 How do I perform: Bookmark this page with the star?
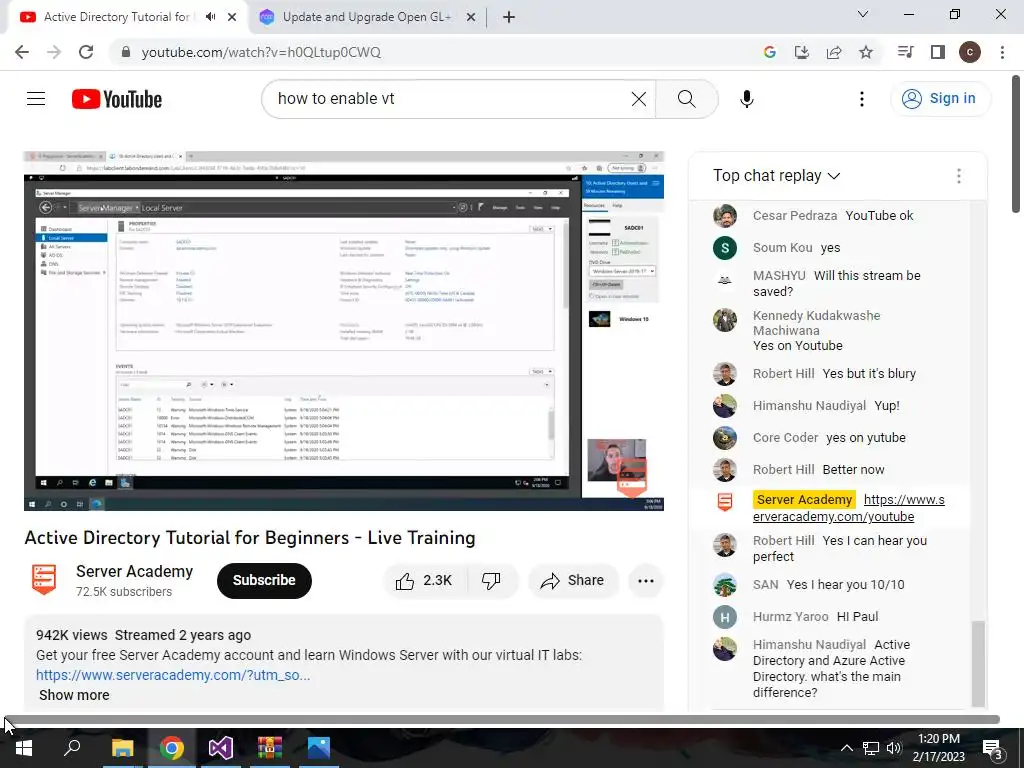coord(866,52)
